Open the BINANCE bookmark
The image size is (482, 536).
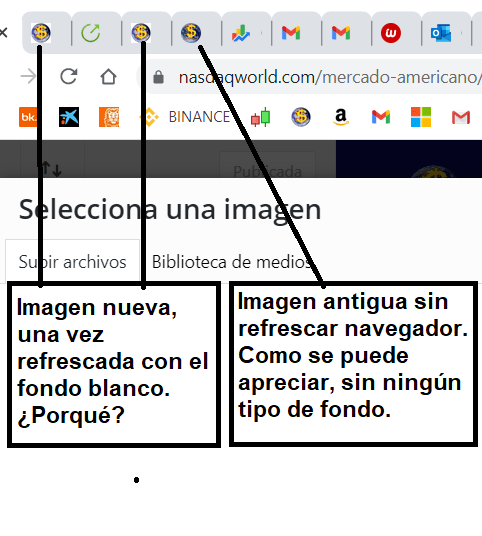(185, 117)
